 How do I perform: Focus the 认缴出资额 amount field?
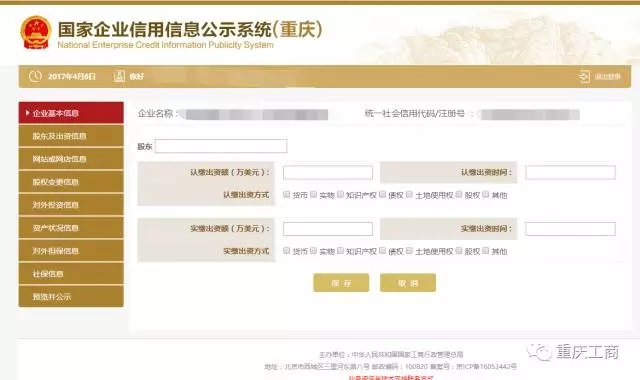click(x=328, y=172)
